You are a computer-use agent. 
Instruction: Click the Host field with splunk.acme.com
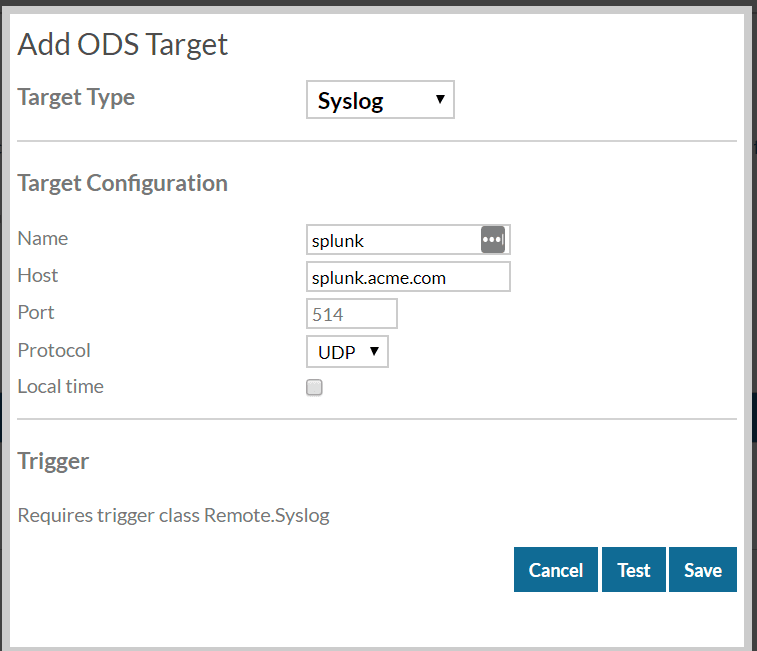click(408, 277)
